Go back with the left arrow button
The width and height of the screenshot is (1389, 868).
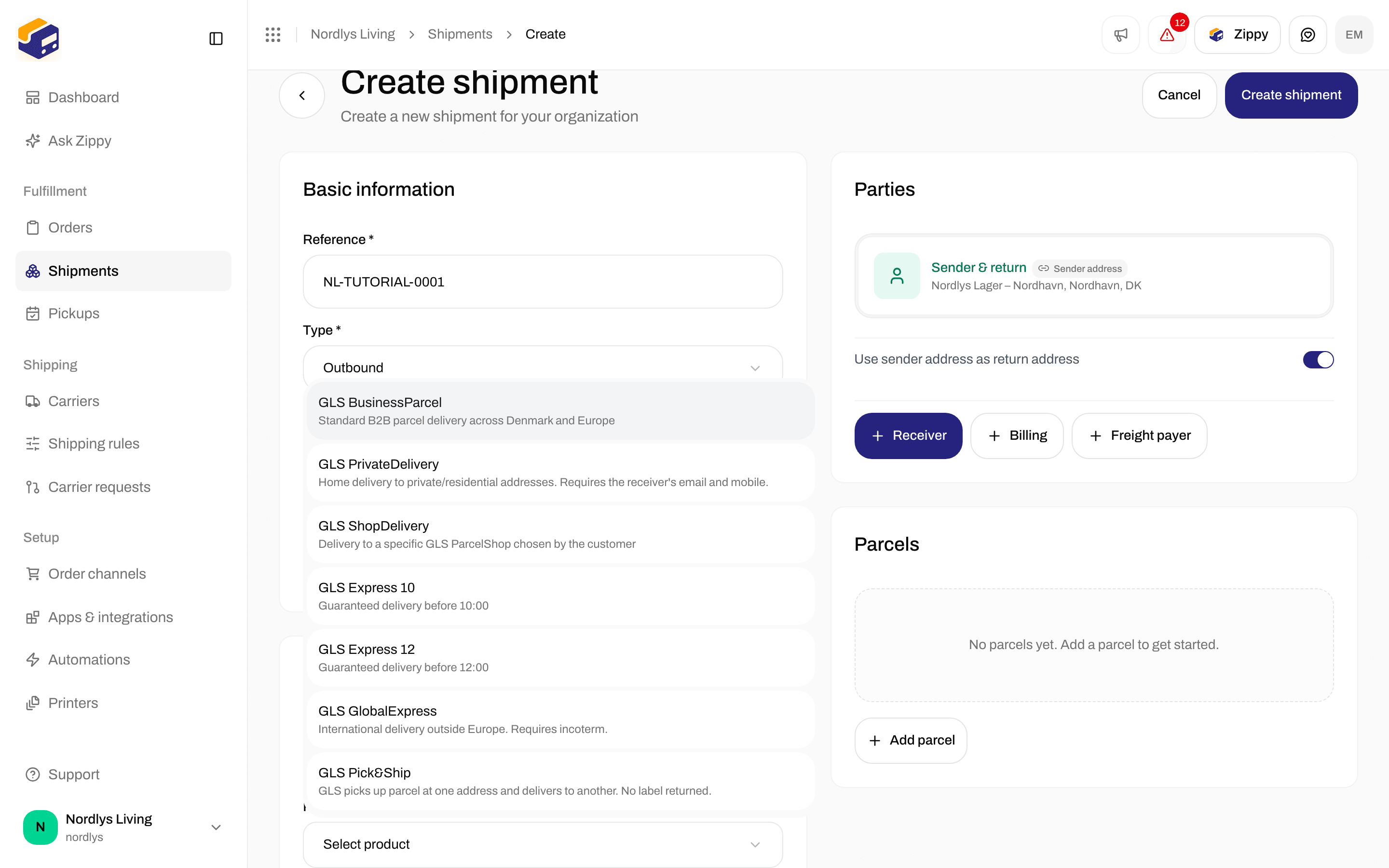[x=302, y=95]
